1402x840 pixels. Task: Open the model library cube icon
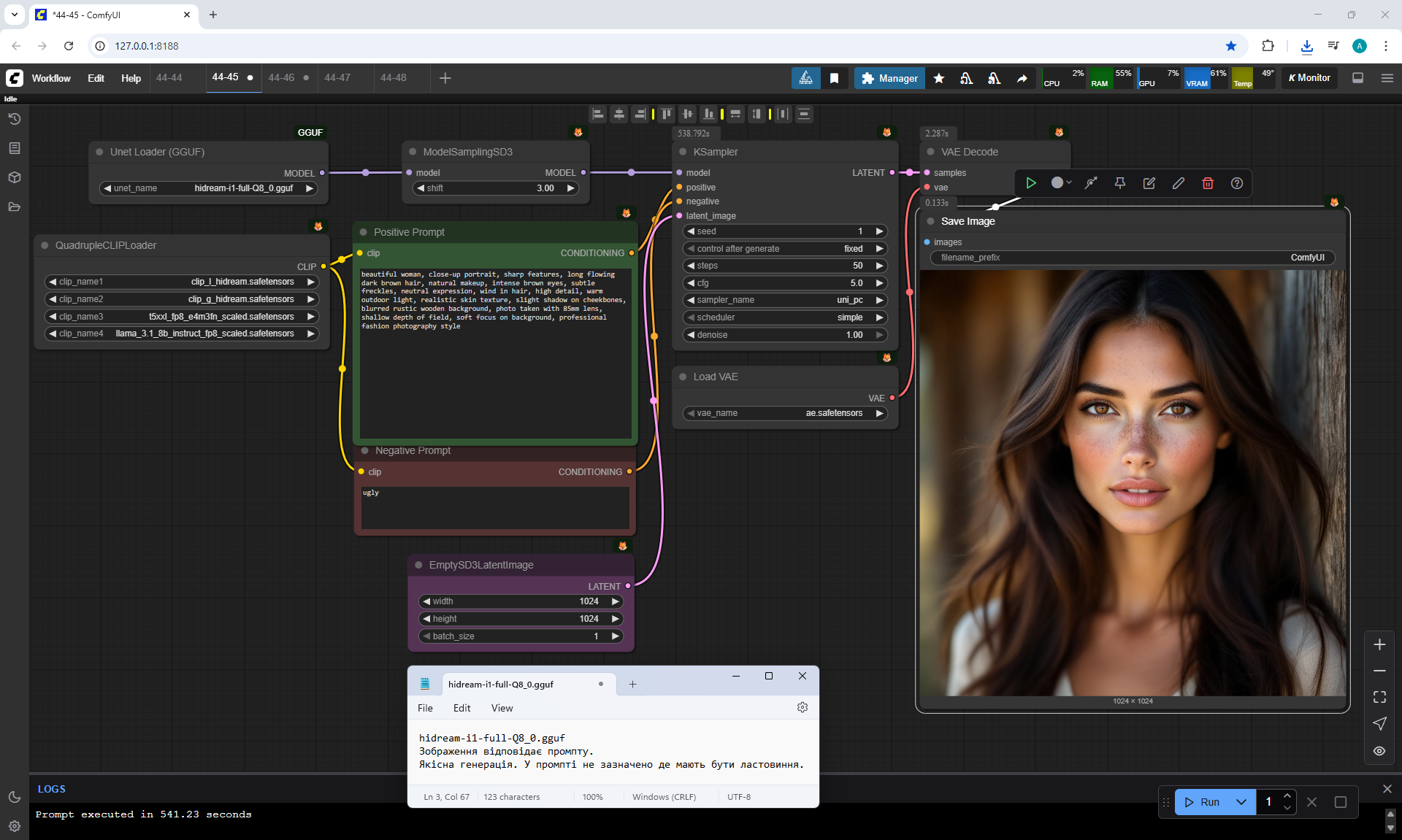(14, 177)
